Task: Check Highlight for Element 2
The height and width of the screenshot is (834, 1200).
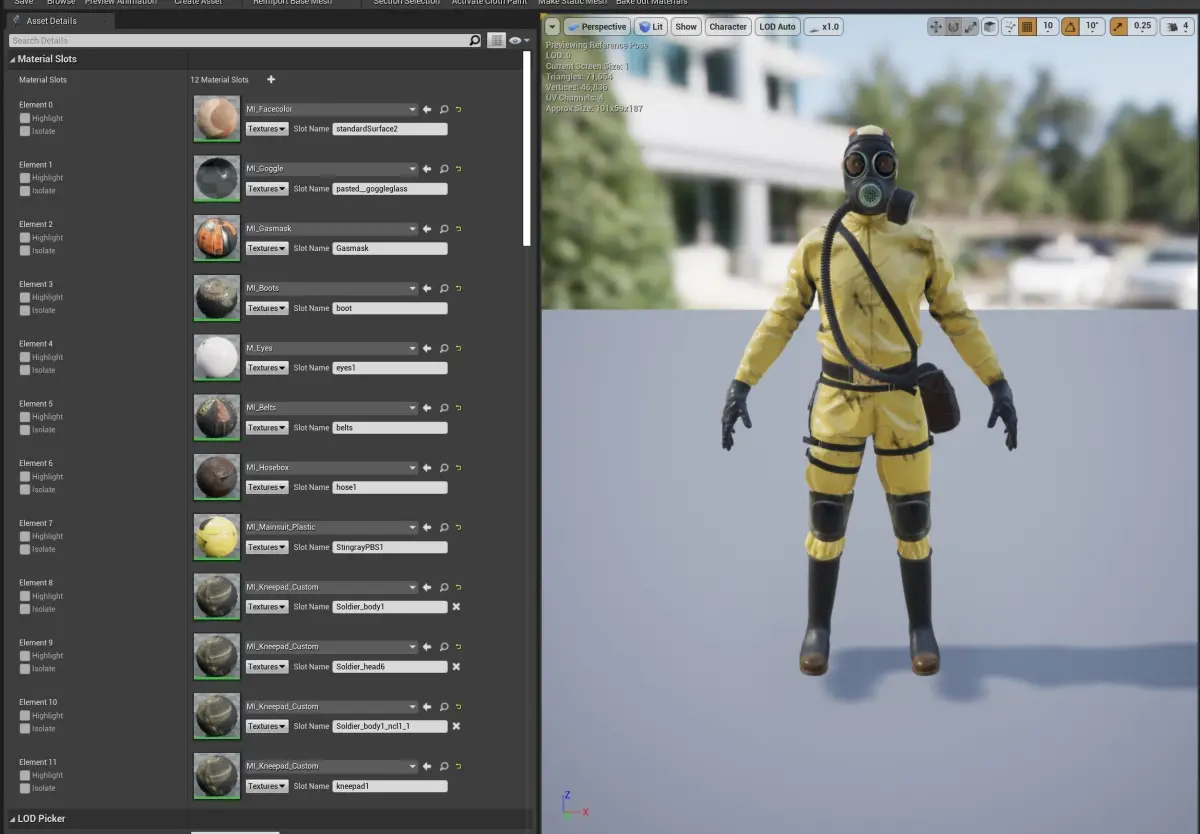Action: click(25, 238)
